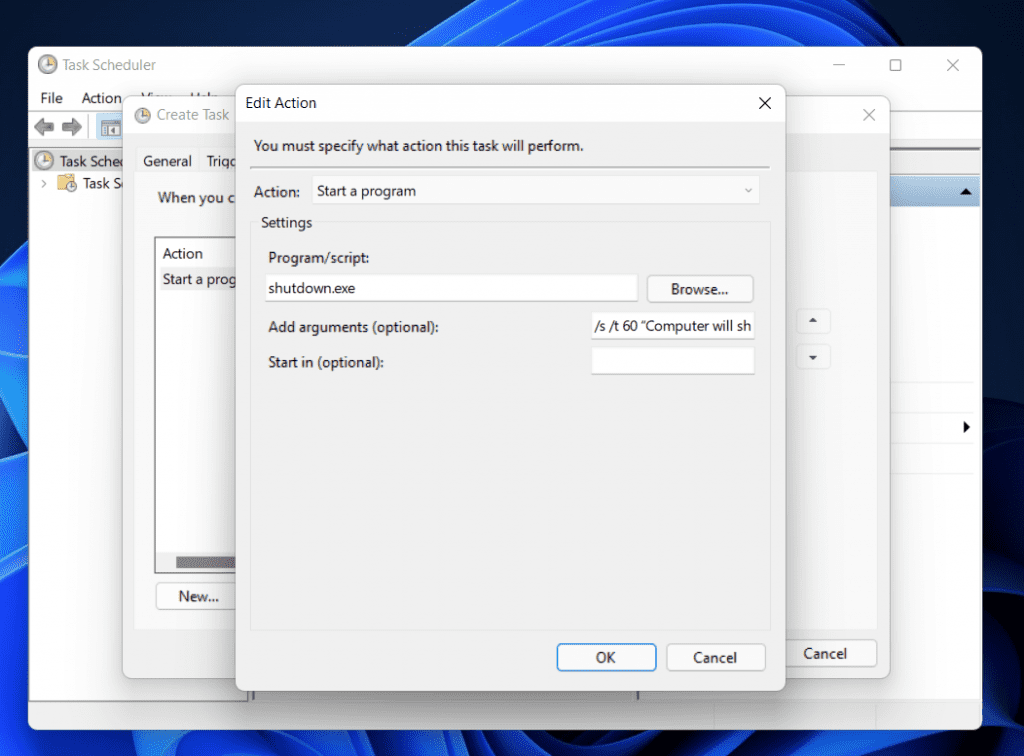Viewport: 1024px width, 756px height.
Task: Click the Add arguments field
Action: pos(672,326)
